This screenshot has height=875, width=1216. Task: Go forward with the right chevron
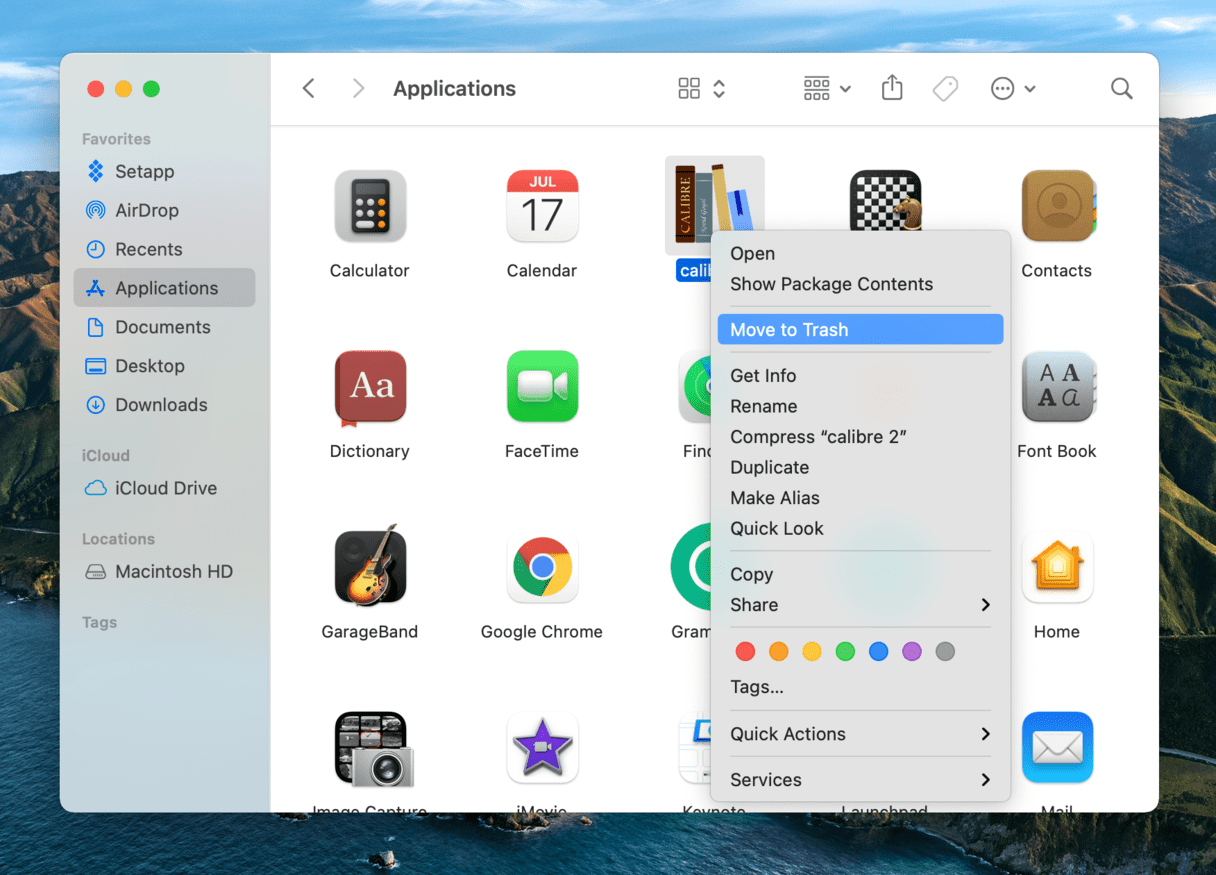pos(358,89)
